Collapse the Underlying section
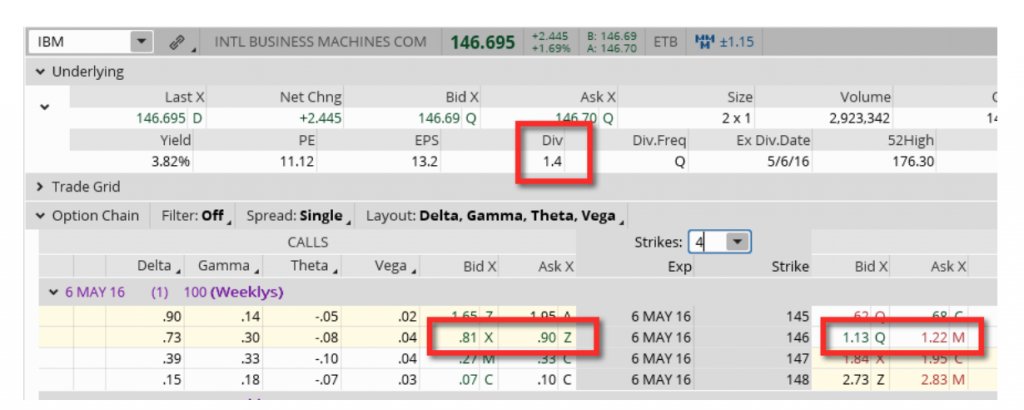 [x=40, y=72]
